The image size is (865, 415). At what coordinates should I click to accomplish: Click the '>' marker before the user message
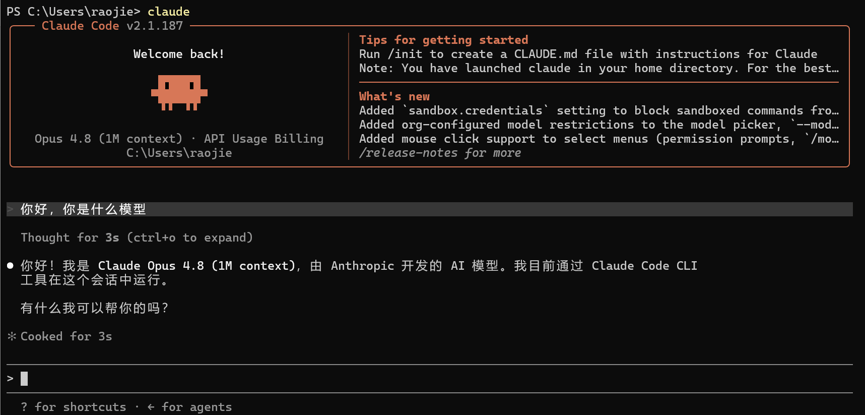pyautogui.click(x=10, y=210)
